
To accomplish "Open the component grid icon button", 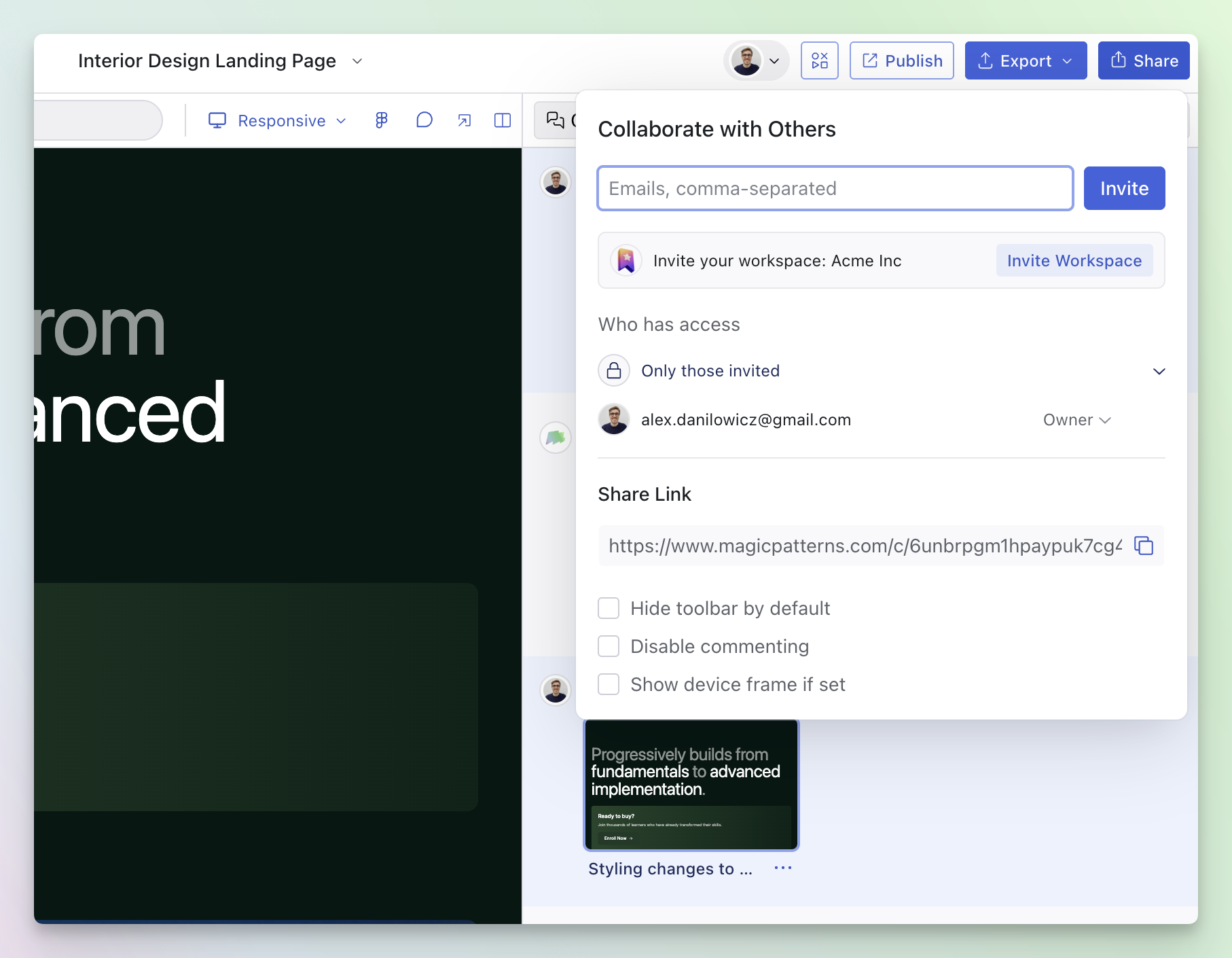I will pos(819,60).
